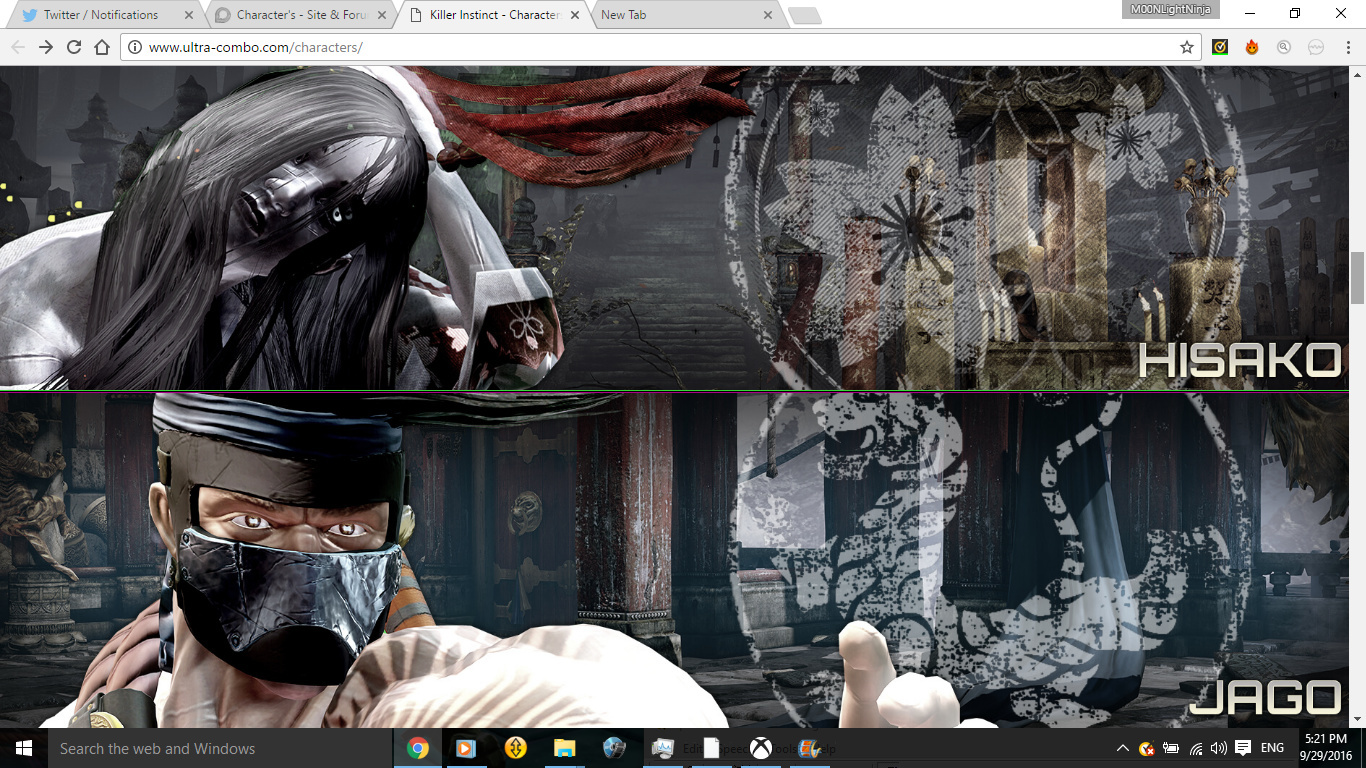The image size is (1366, 768).
Task: Close the New Tab tab
Action: coord(768,15)
